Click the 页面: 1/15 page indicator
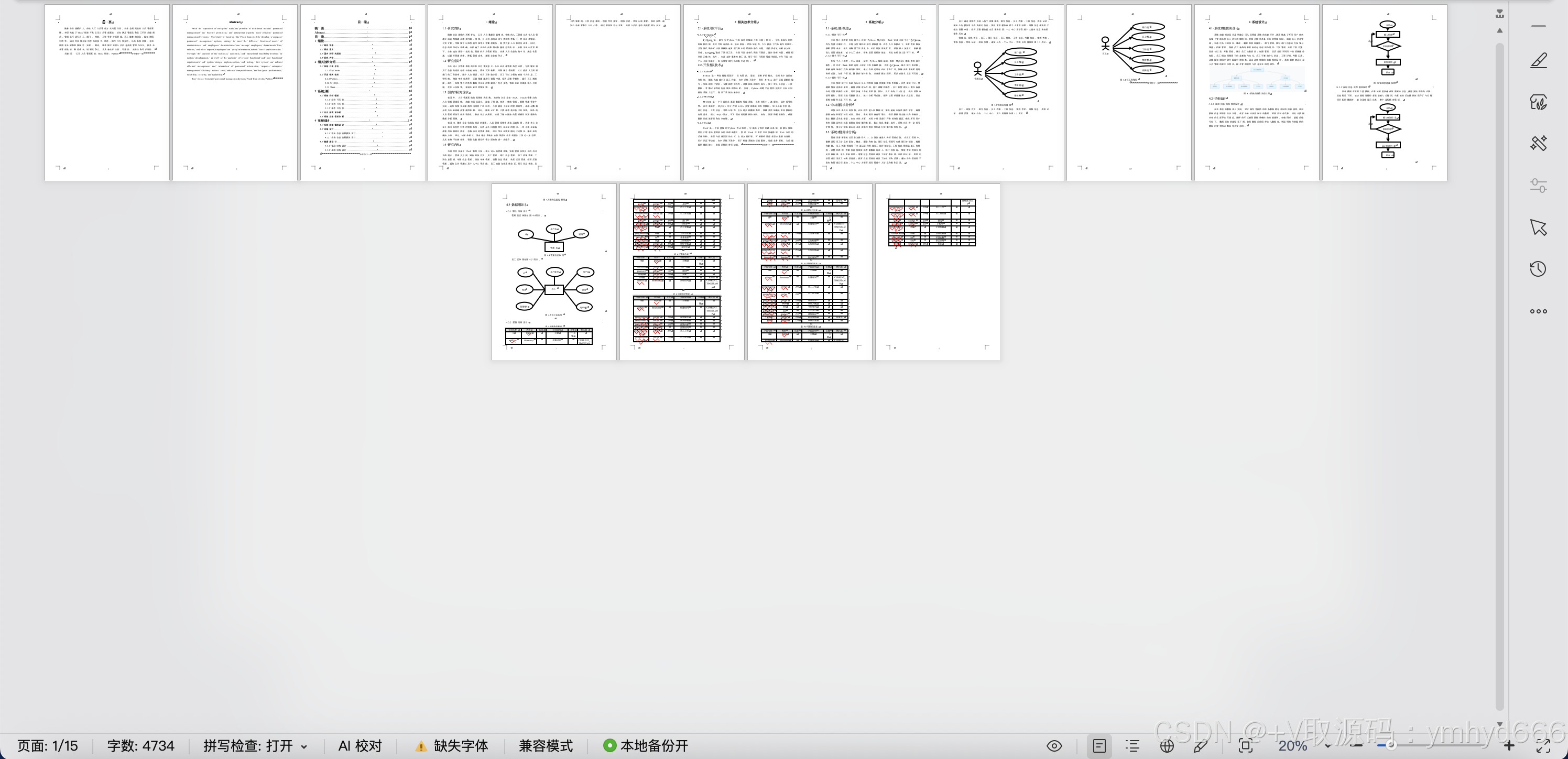Image resolution: width=1568 pixels, height=759 pixels. click(48, 746)
